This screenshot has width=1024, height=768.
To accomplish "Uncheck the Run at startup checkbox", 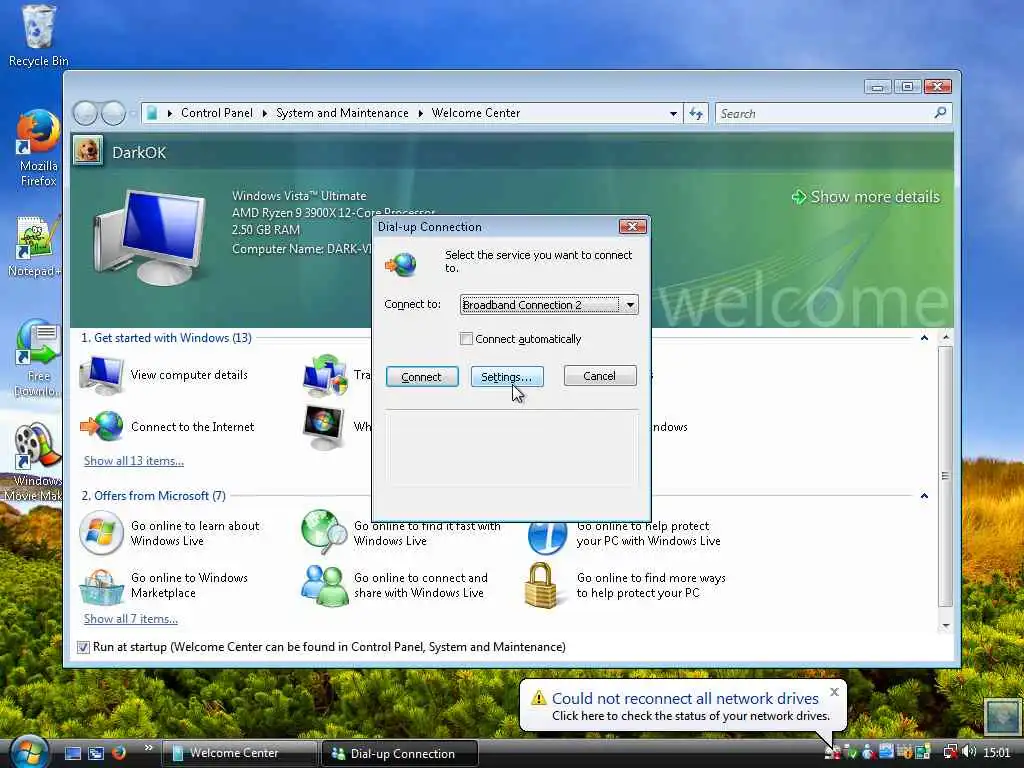I will pyautogui.click(x=83, y=647).
